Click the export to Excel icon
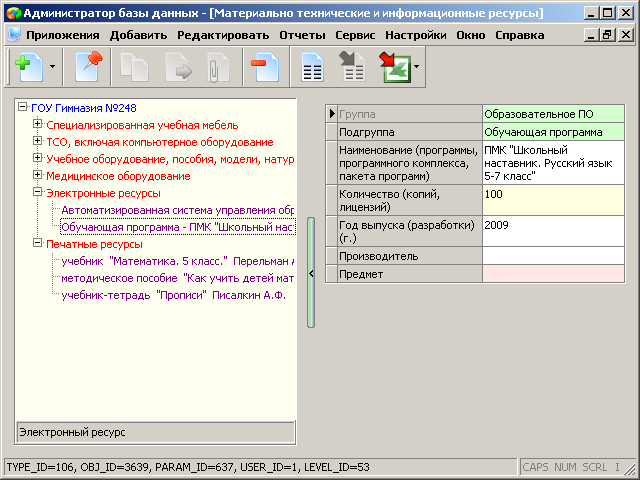Screen dimensions: 640x480 pos(395,67)
